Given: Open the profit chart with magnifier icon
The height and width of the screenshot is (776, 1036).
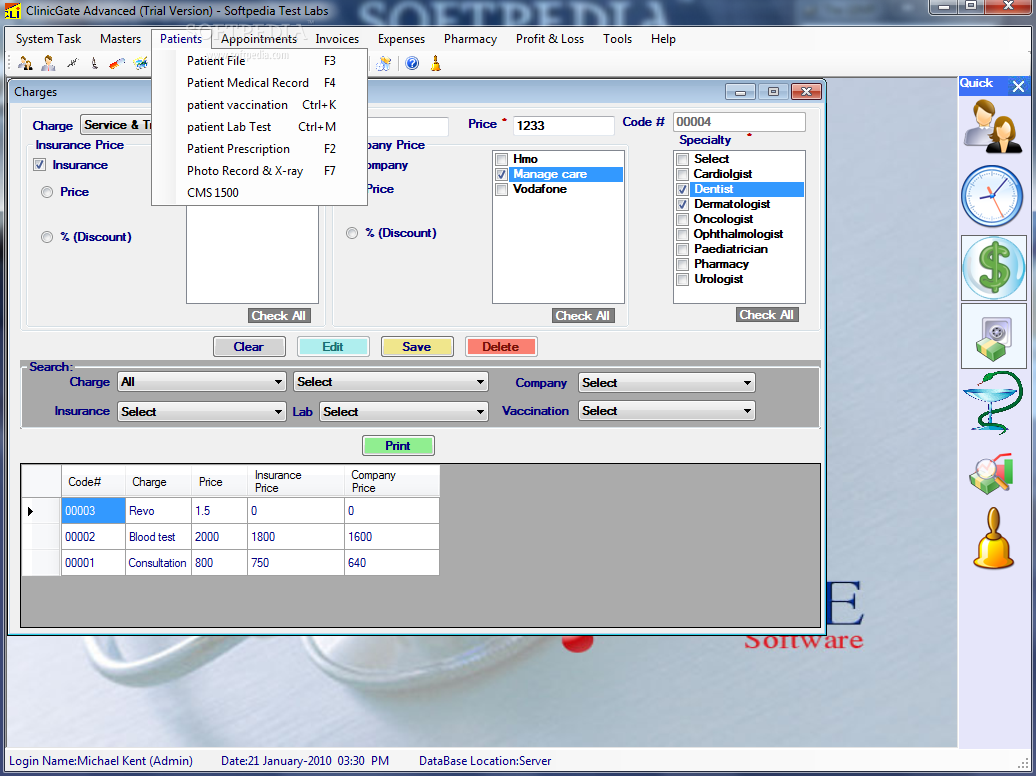Looking at the screenshot, I should click(x=992, y=473).
